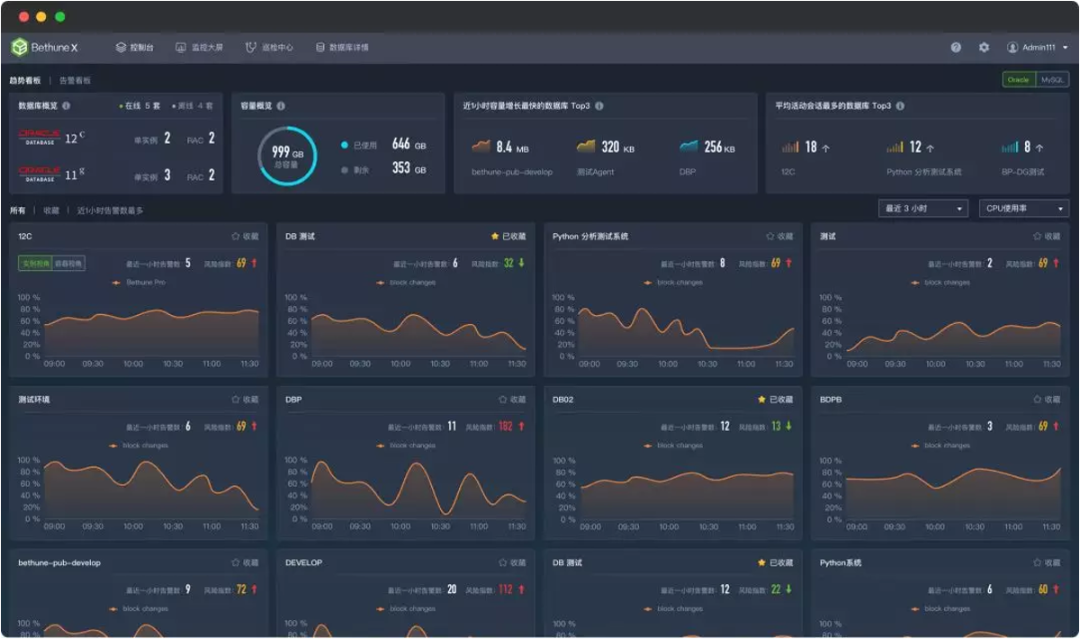Viewport: 1080px width, 639px height.
Task: Click the Oracle Database 12c logo
Action: click(x=40, y=137)
